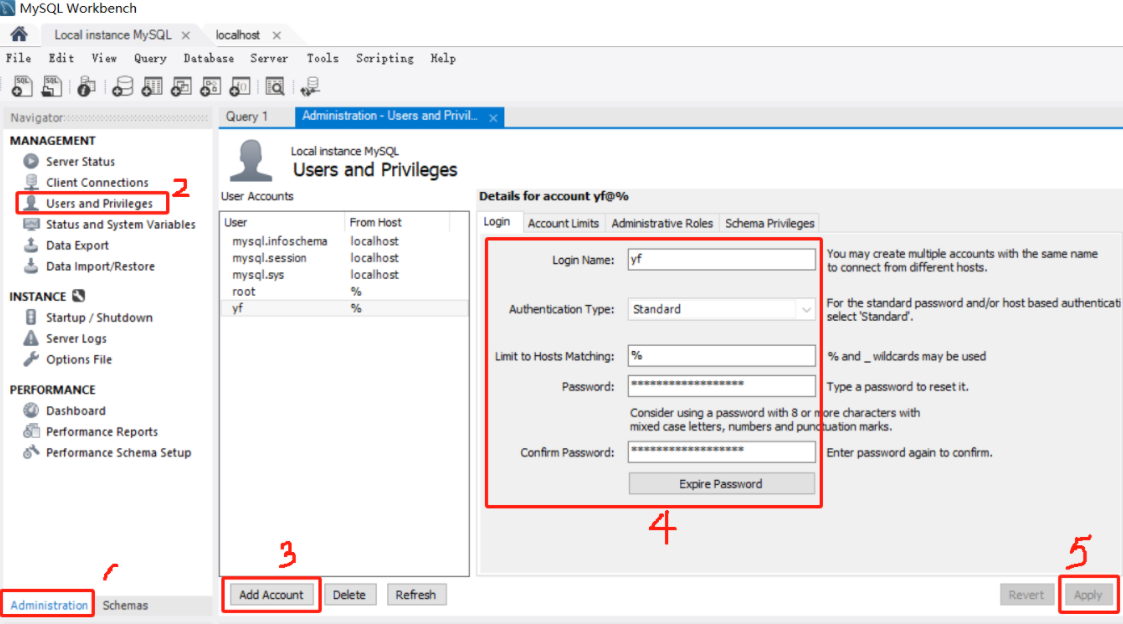Click the Apply button
This screenshot has height=624, width=1123.
click(1088, 595)
